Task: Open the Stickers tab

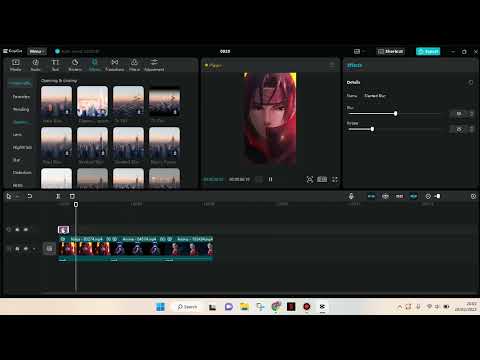Action: pyautogui.click(x=75, y=65)
